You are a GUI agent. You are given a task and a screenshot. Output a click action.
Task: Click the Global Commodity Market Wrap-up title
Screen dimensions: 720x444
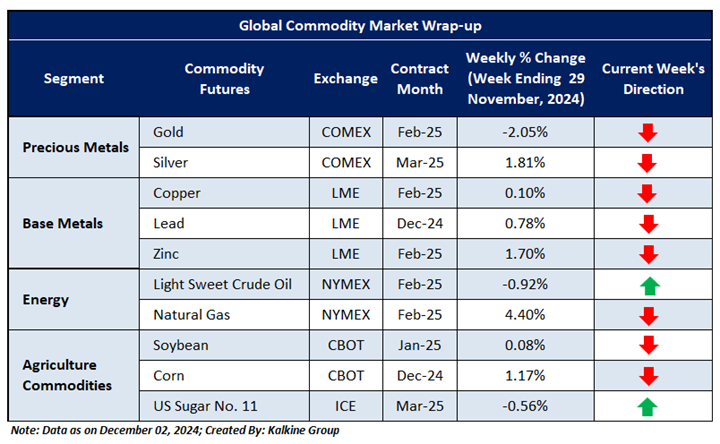pos(360,27)
